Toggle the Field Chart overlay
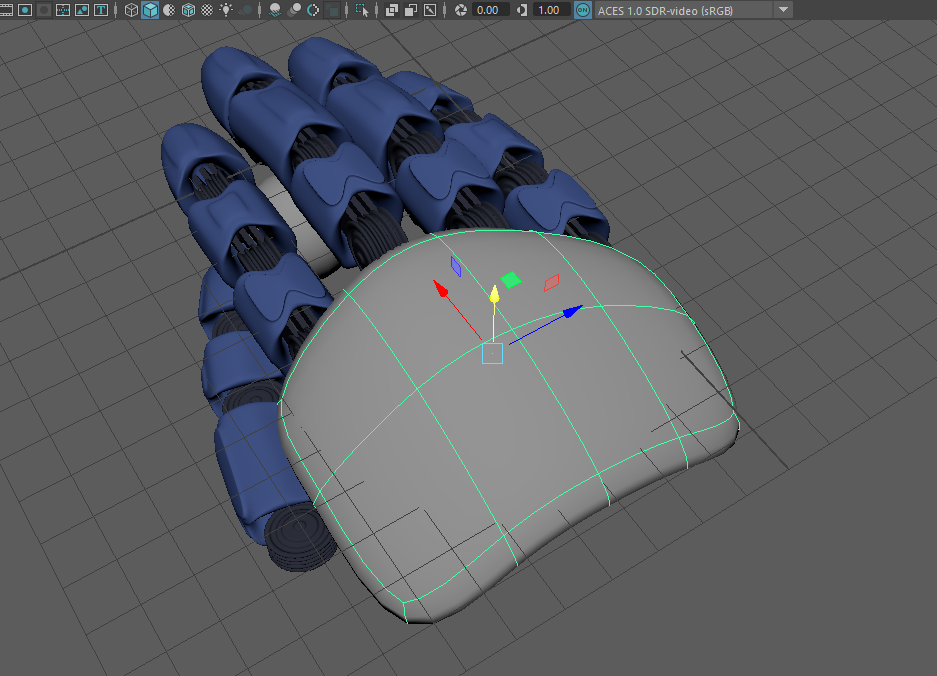The width and height of the screenshot is (937, 676). pyautogui.click(x=63, y=10)
